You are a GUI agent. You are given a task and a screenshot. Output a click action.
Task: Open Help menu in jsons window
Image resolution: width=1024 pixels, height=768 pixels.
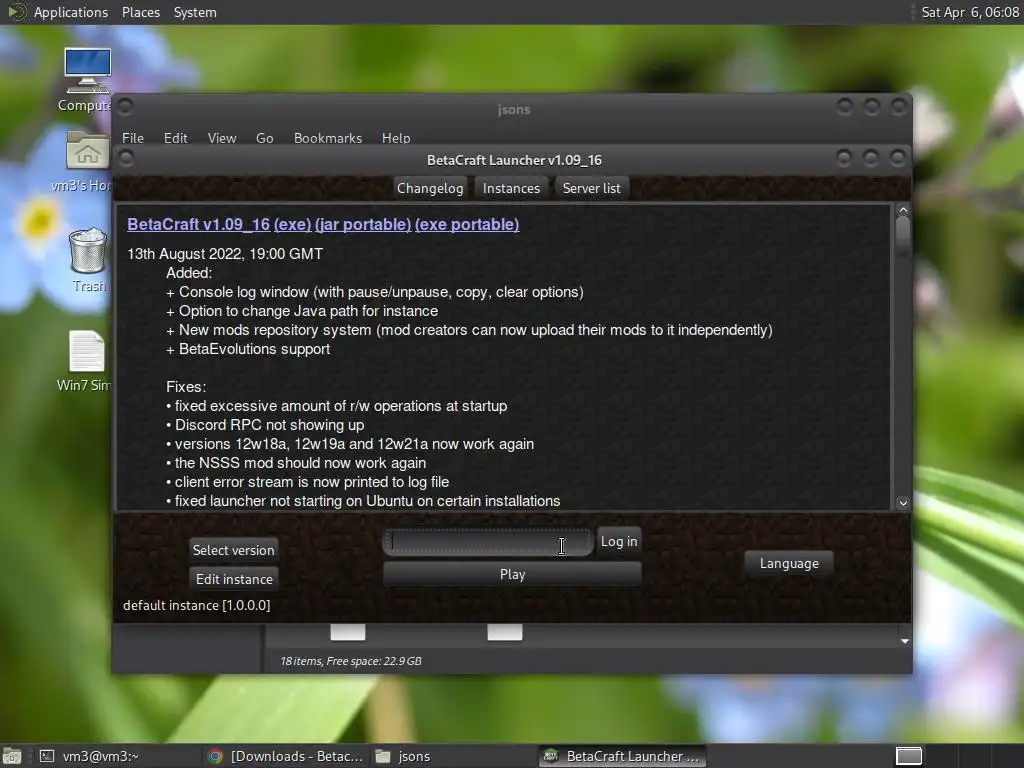click(x=396, y=138)
